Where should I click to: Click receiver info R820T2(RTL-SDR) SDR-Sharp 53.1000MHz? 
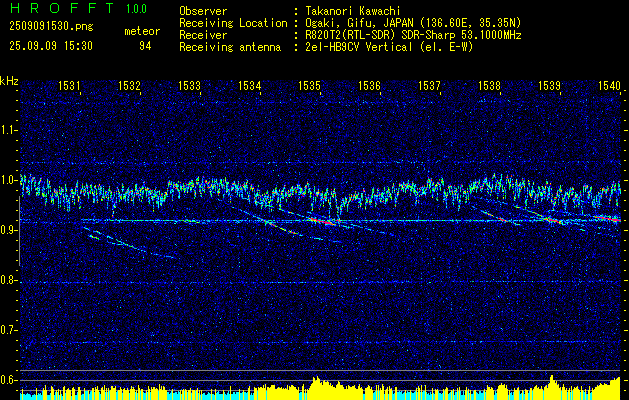413,35
